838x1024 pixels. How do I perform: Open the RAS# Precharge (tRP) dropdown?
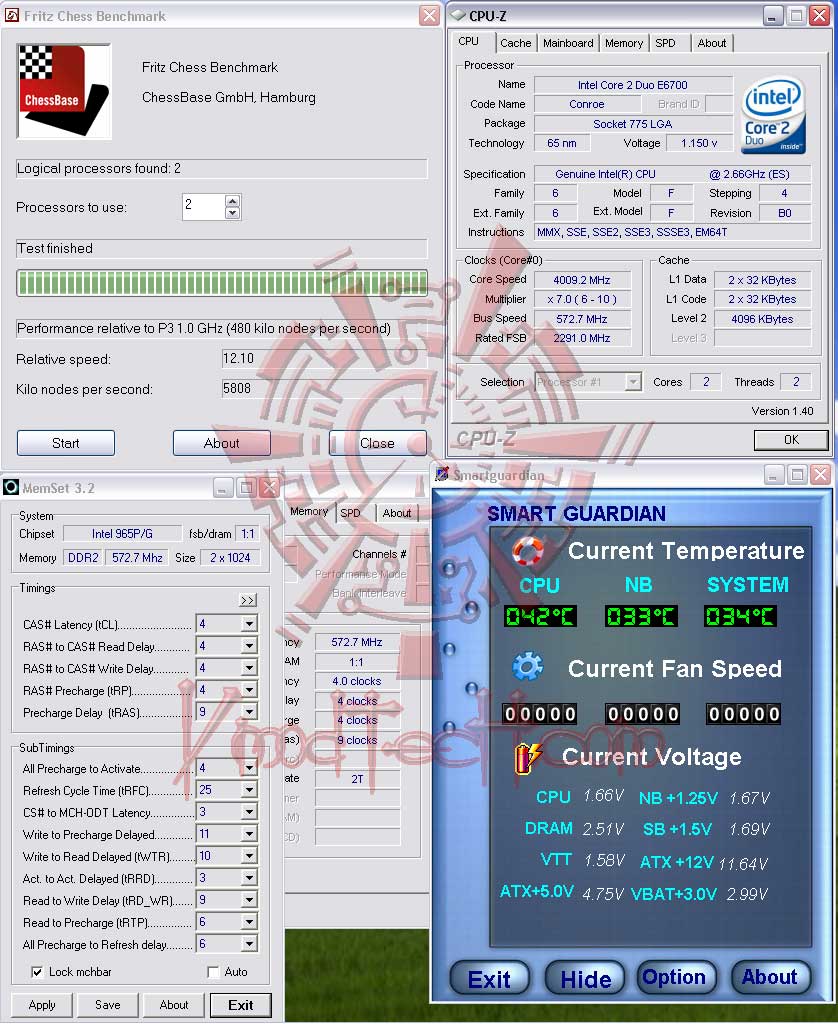(250, 690)
